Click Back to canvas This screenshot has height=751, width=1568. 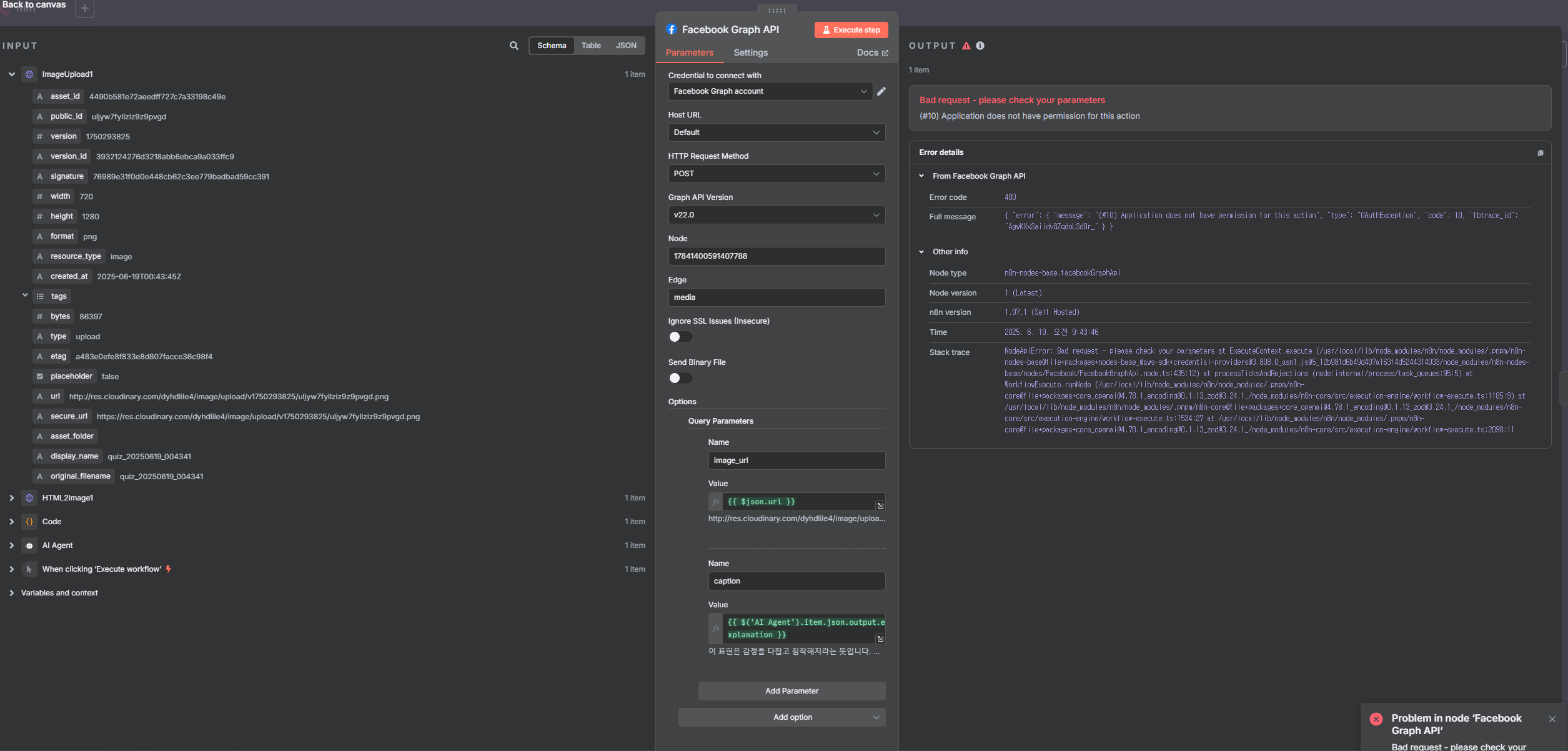pos(34,5)
